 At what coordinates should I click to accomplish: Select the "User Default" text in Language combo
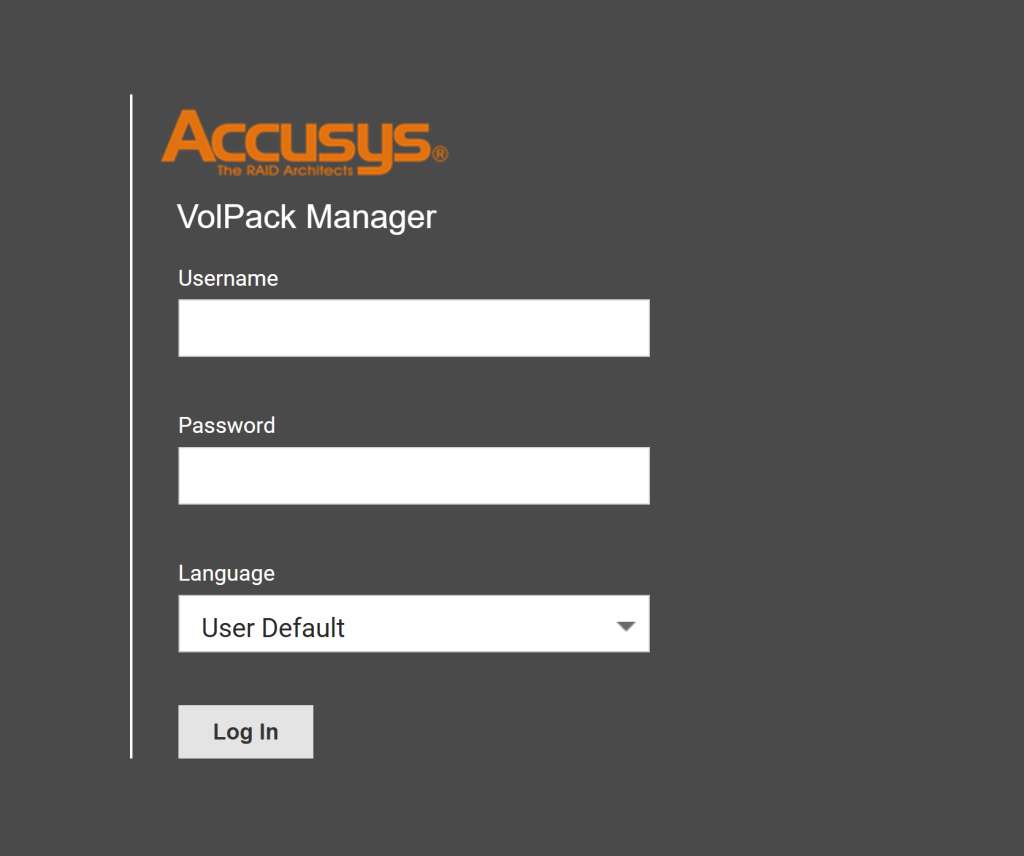click(x=273, y=627)
